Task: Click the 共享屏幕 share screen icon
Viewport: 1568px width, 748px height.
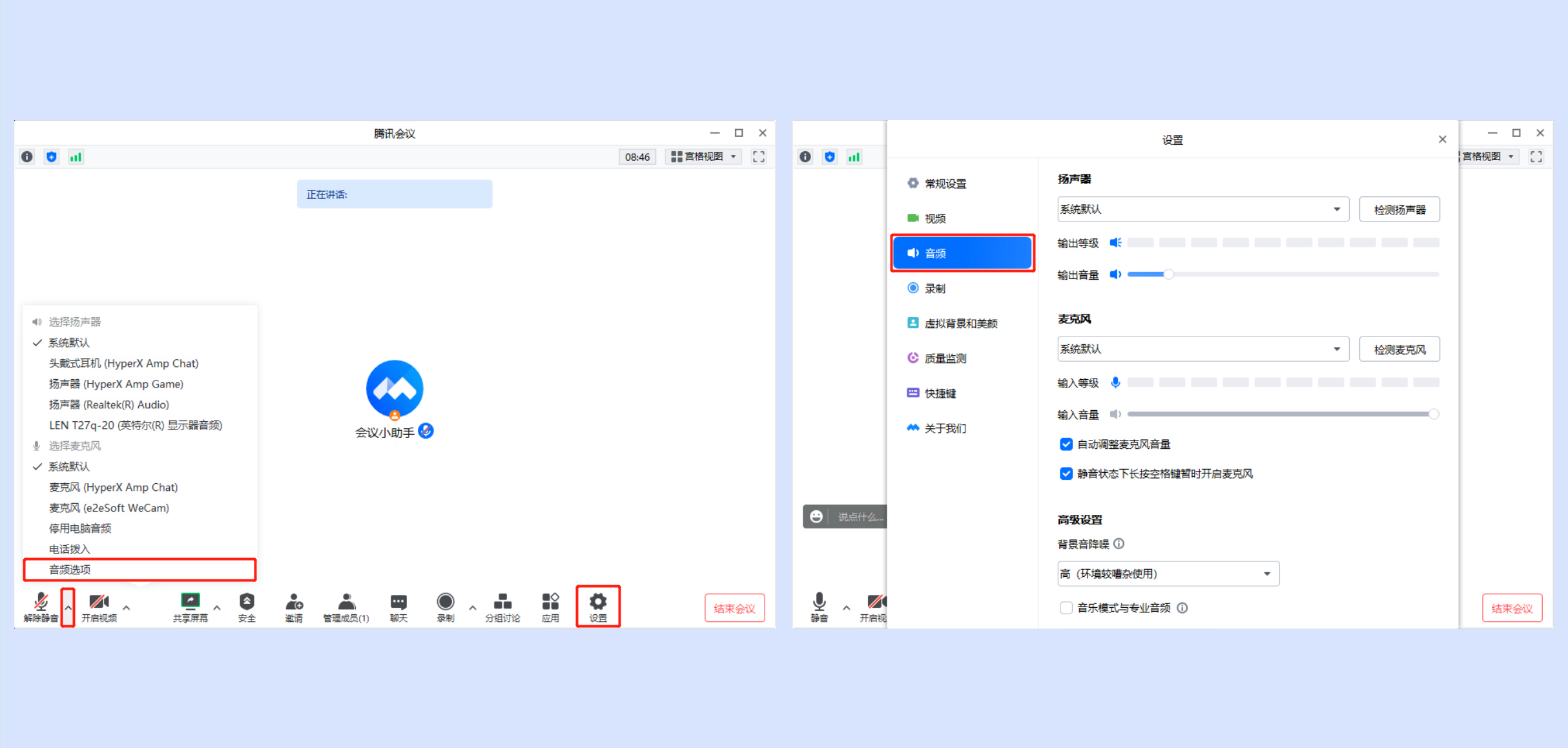Action: click(190, 601)
